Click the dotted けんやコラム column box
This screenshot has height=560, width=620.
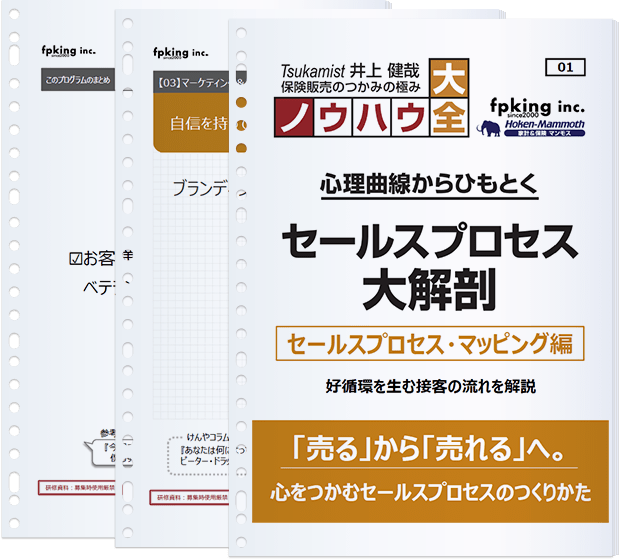pyautogui.click(x=191, y=450)
